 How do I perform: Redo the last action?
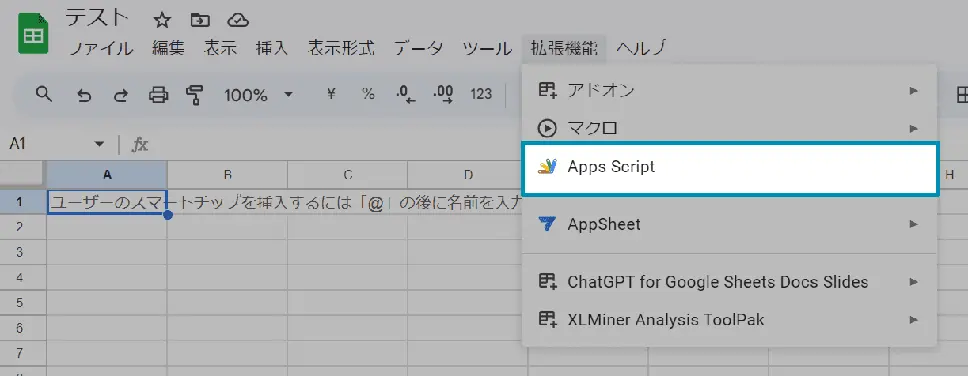[x=121, y=95]
